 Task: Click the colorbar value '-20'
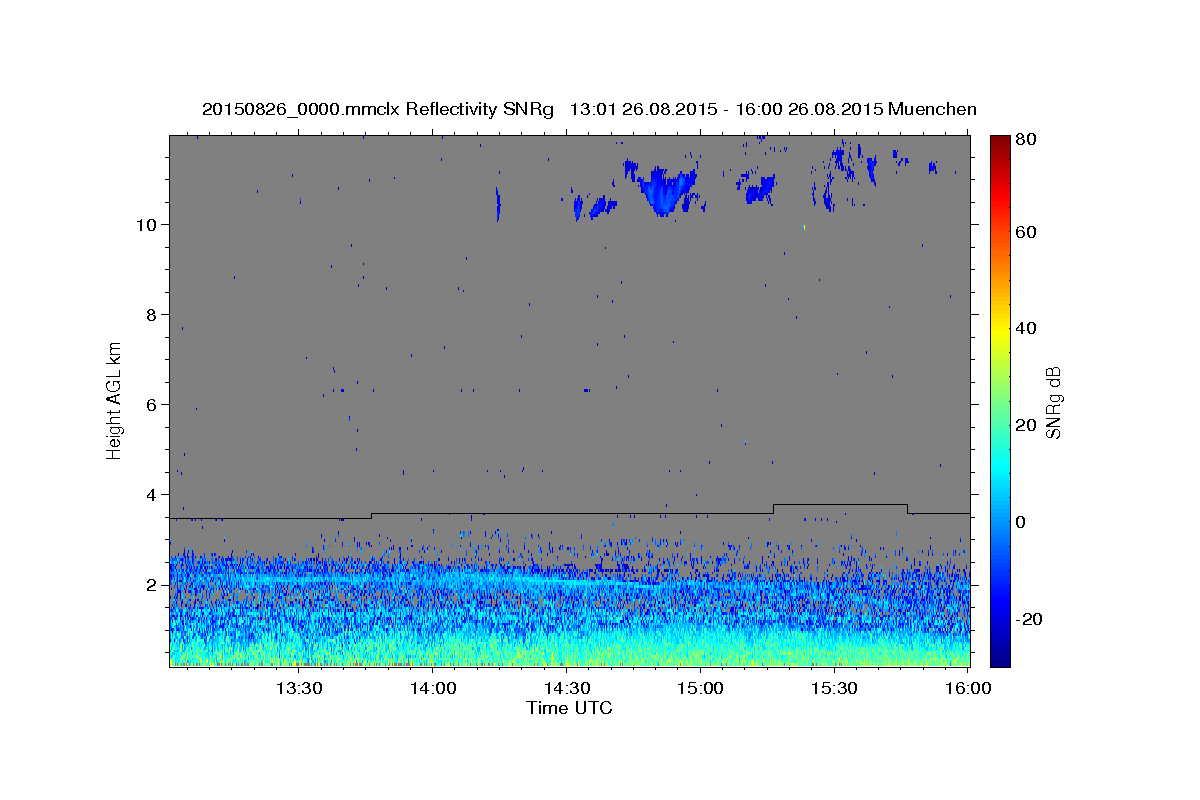click(1030, 618)
